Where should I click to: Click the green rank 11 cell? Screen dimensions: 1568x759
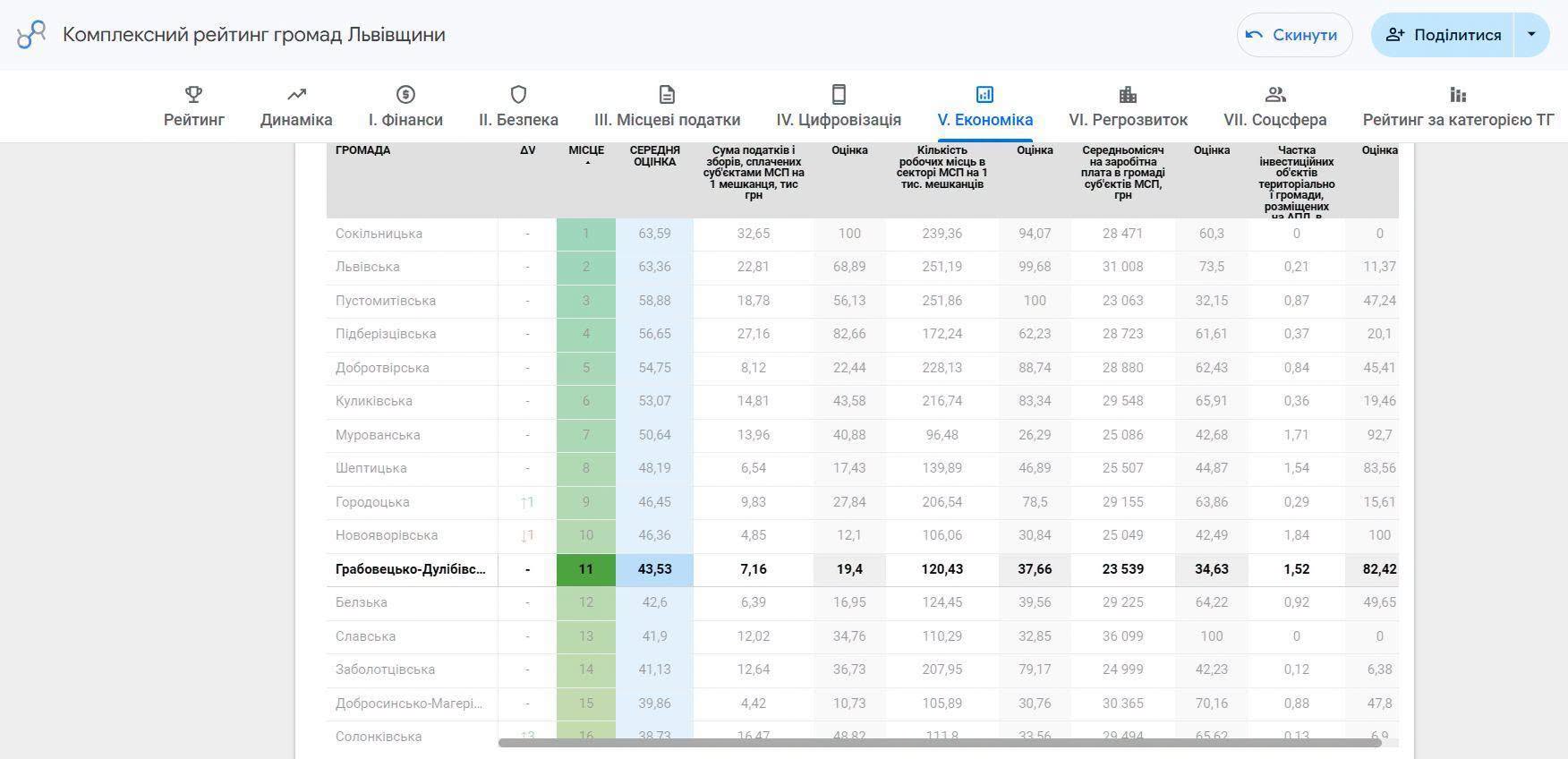586,569
